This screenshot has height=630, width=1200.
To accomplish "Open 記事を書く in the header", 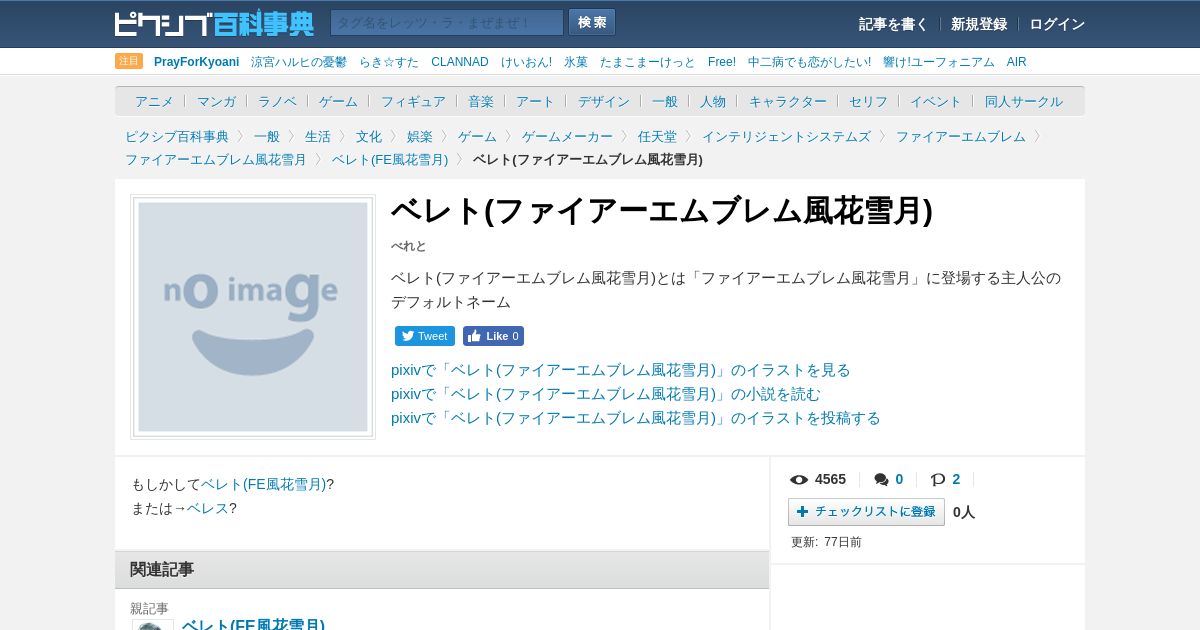I will (x=893, y=24).
